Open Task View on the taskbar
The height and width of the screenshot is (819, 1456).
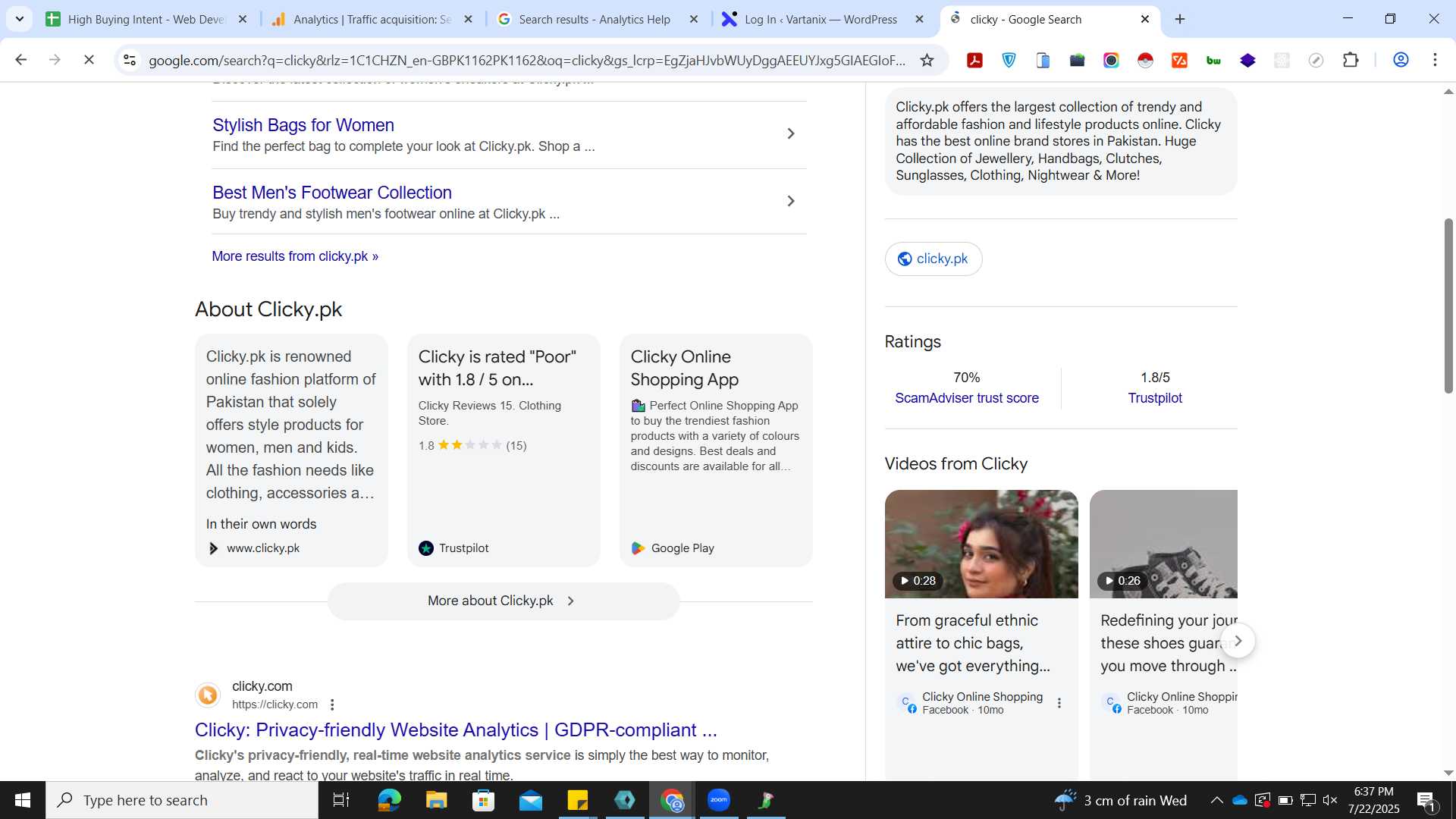(x=341, y=800)
